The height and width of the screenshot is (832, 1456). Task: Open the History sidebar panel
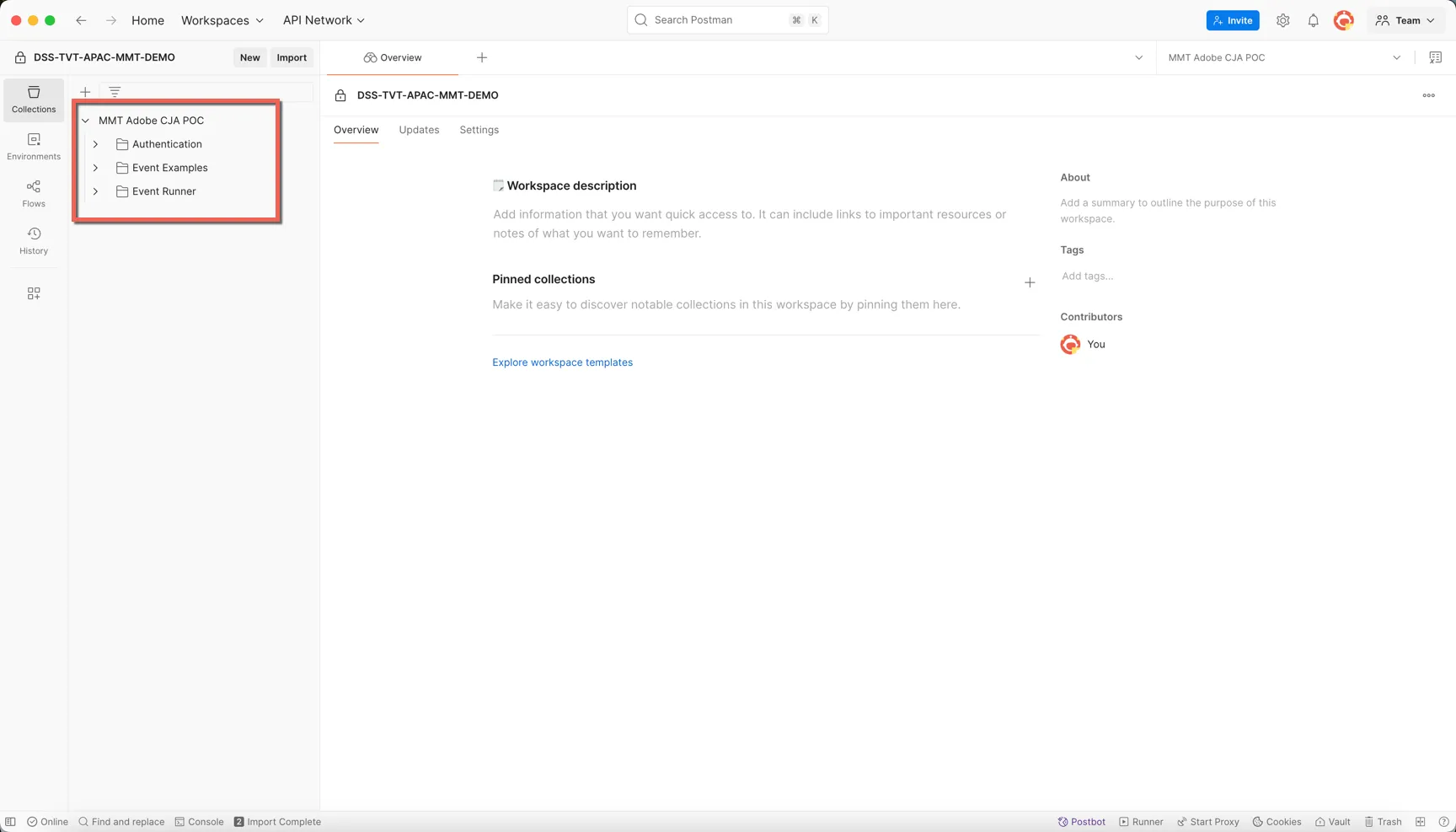34,241
